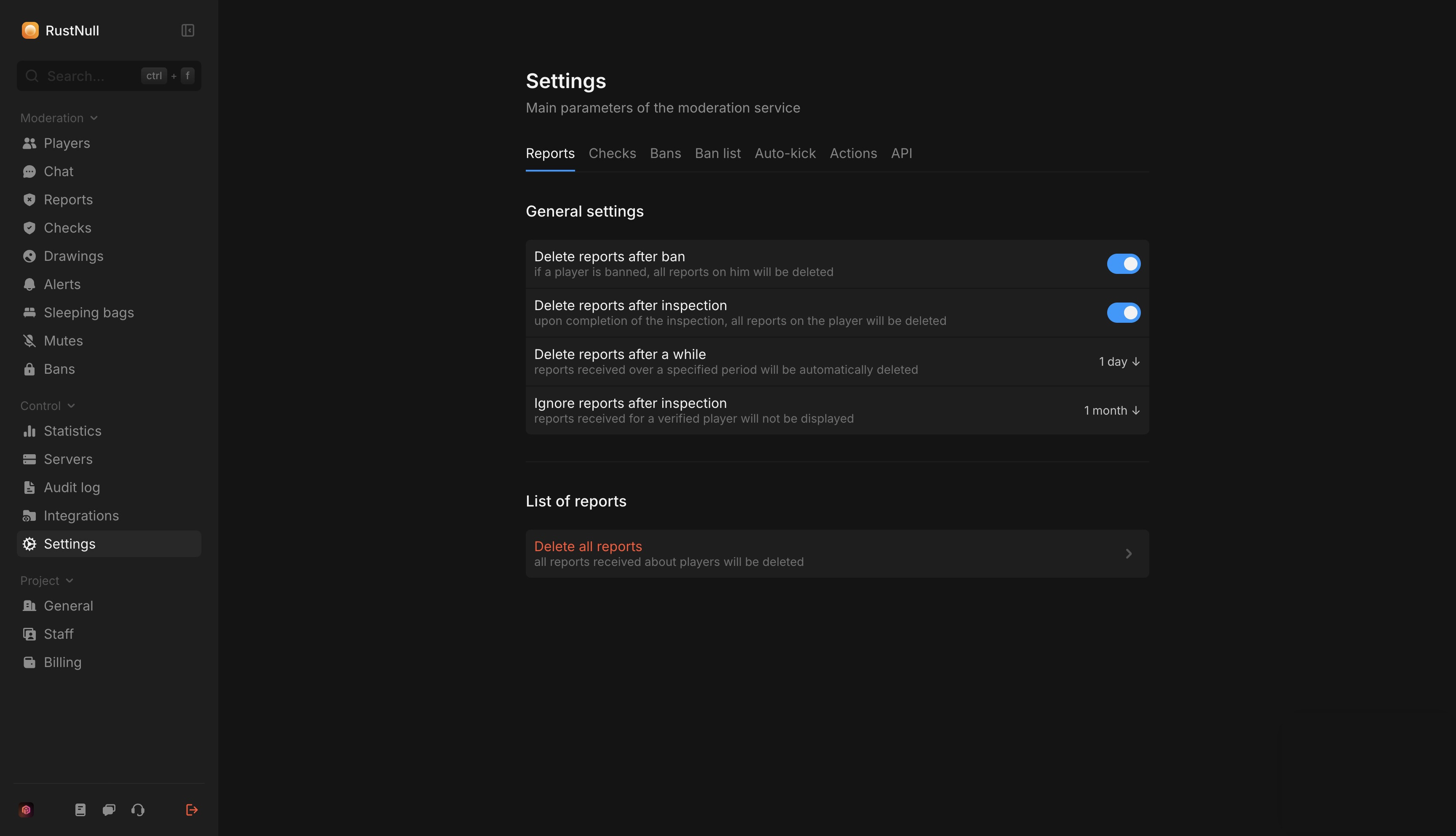Switch to the Auto-kick tab
Screen dimensions: 1456x836
pyautogui.click(x=784, y=153)
